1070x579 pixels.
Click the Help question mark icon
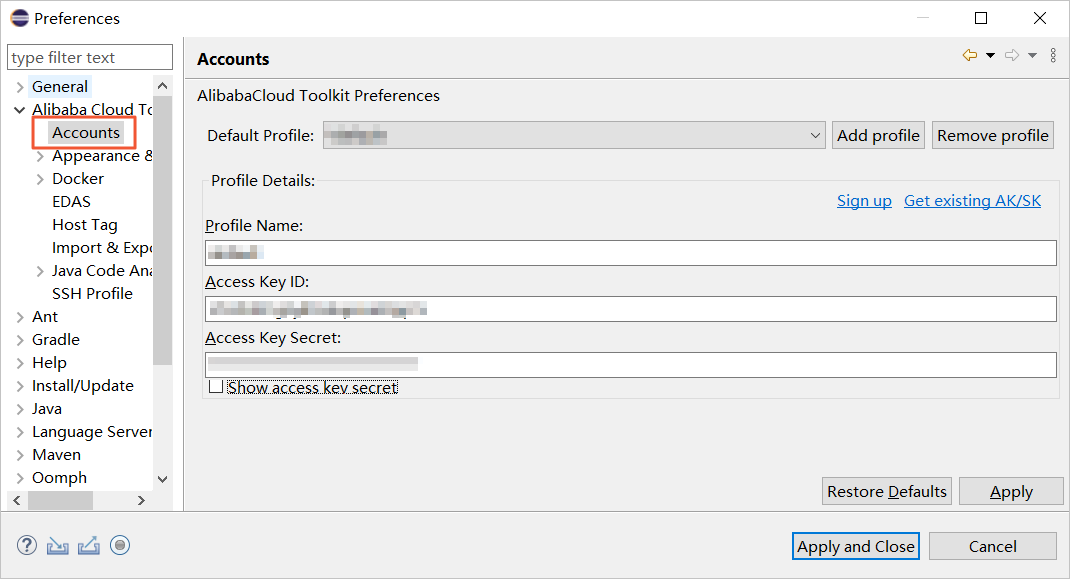(x=27, y=545)
